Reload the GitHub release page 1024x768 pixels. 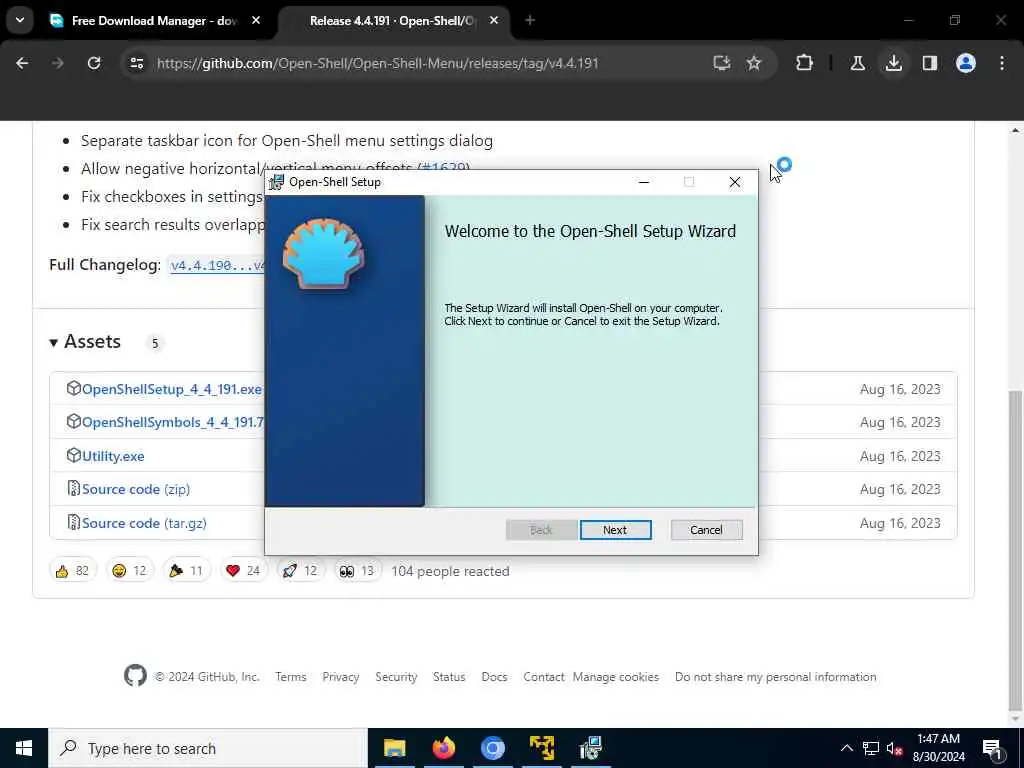(x=94, y=63)
